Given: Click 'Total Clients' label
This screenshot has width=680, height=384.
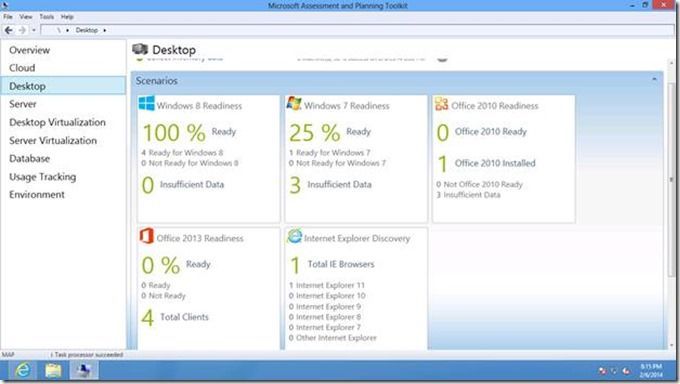Looking at the screenshot, I should tap(184, 317).
